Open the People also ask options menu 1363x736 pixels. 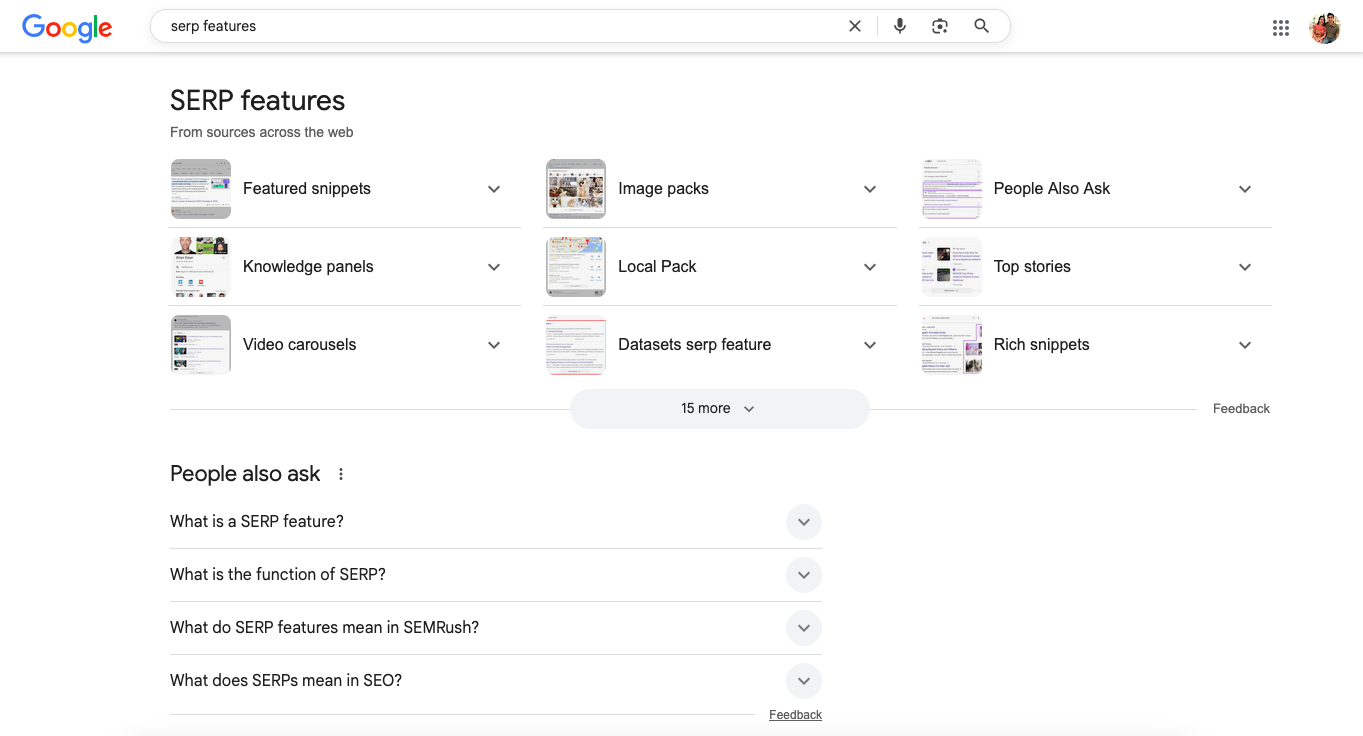tap(340, 474)
